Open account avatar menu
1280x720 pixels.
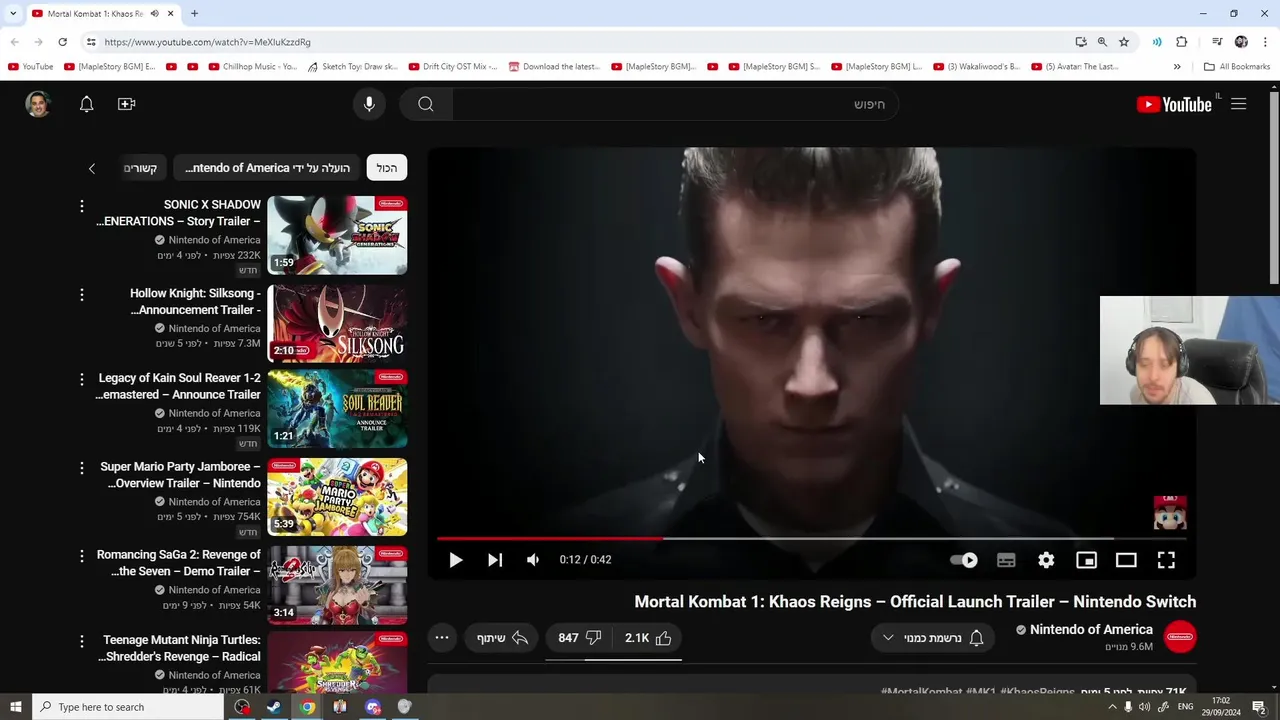[38, 104]
